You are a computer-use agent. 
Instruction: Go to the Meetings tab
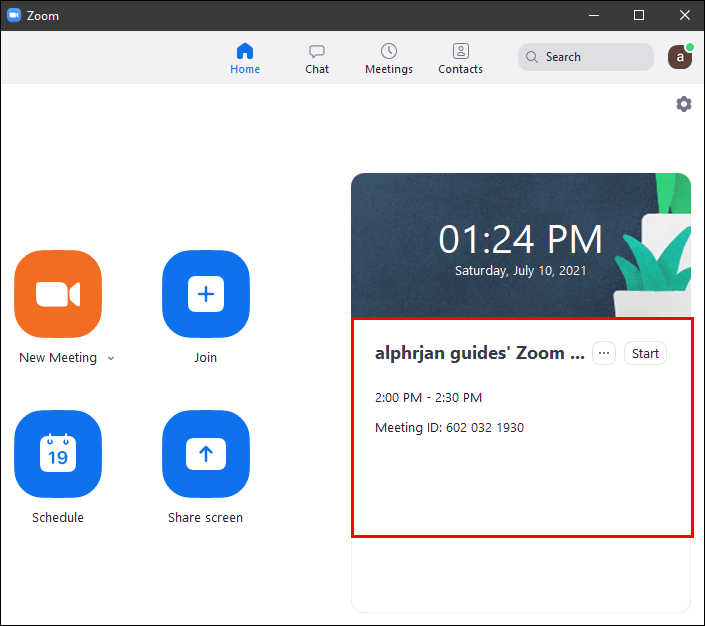tap(389, 58)
